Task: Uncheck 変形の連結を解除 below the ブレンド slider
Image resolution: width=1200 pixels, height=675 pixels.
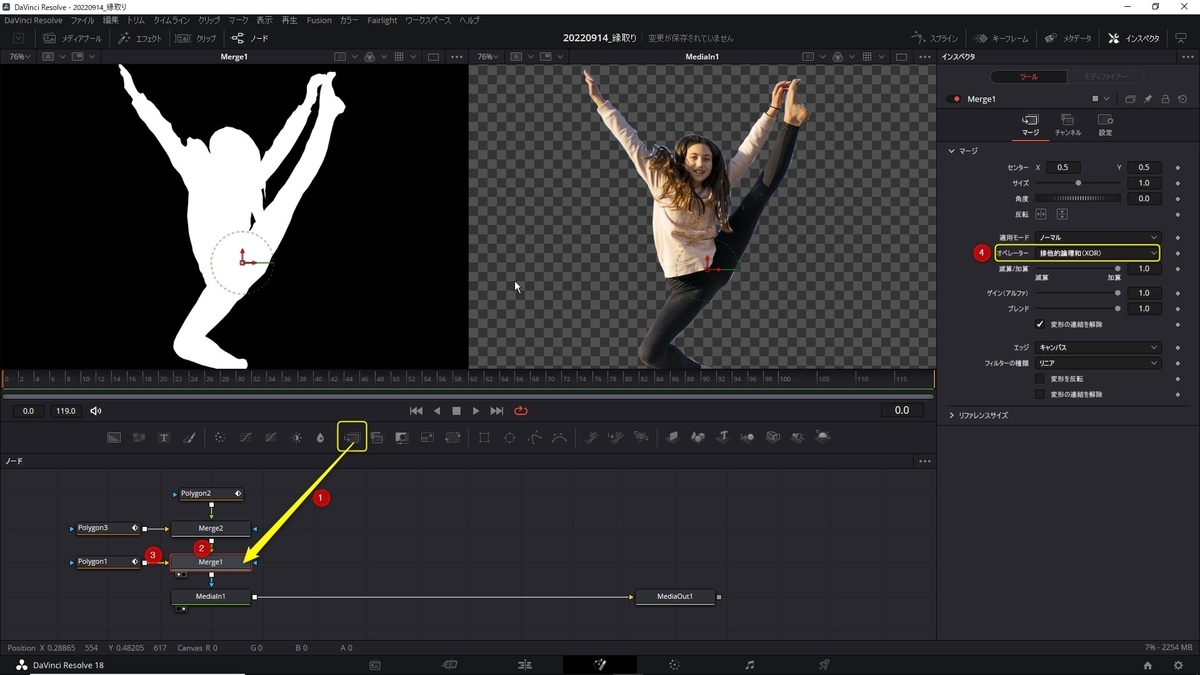Action: tap(1040, 324)
